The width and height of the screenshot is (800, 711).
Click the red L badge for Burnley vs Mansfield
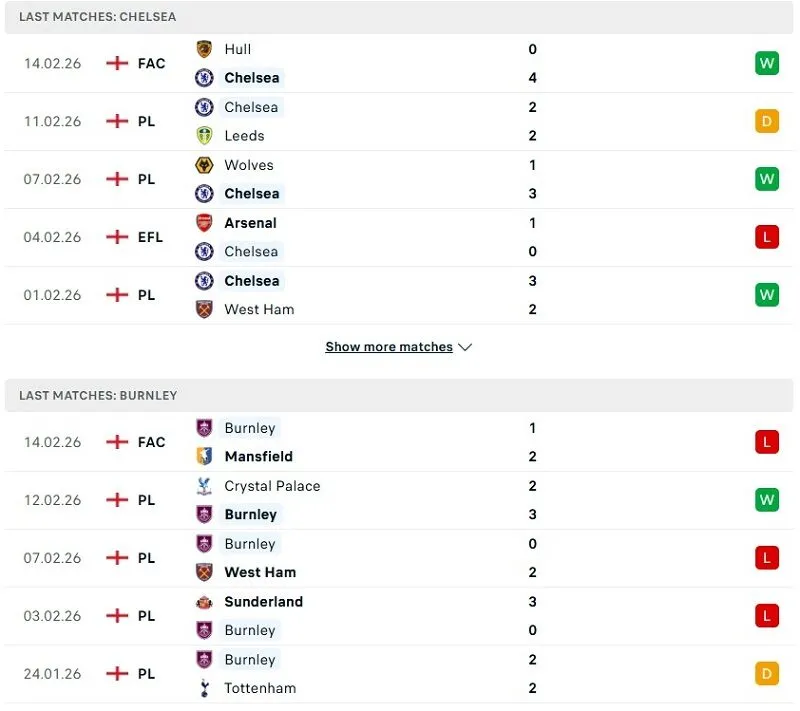click(x=767, y=441)
